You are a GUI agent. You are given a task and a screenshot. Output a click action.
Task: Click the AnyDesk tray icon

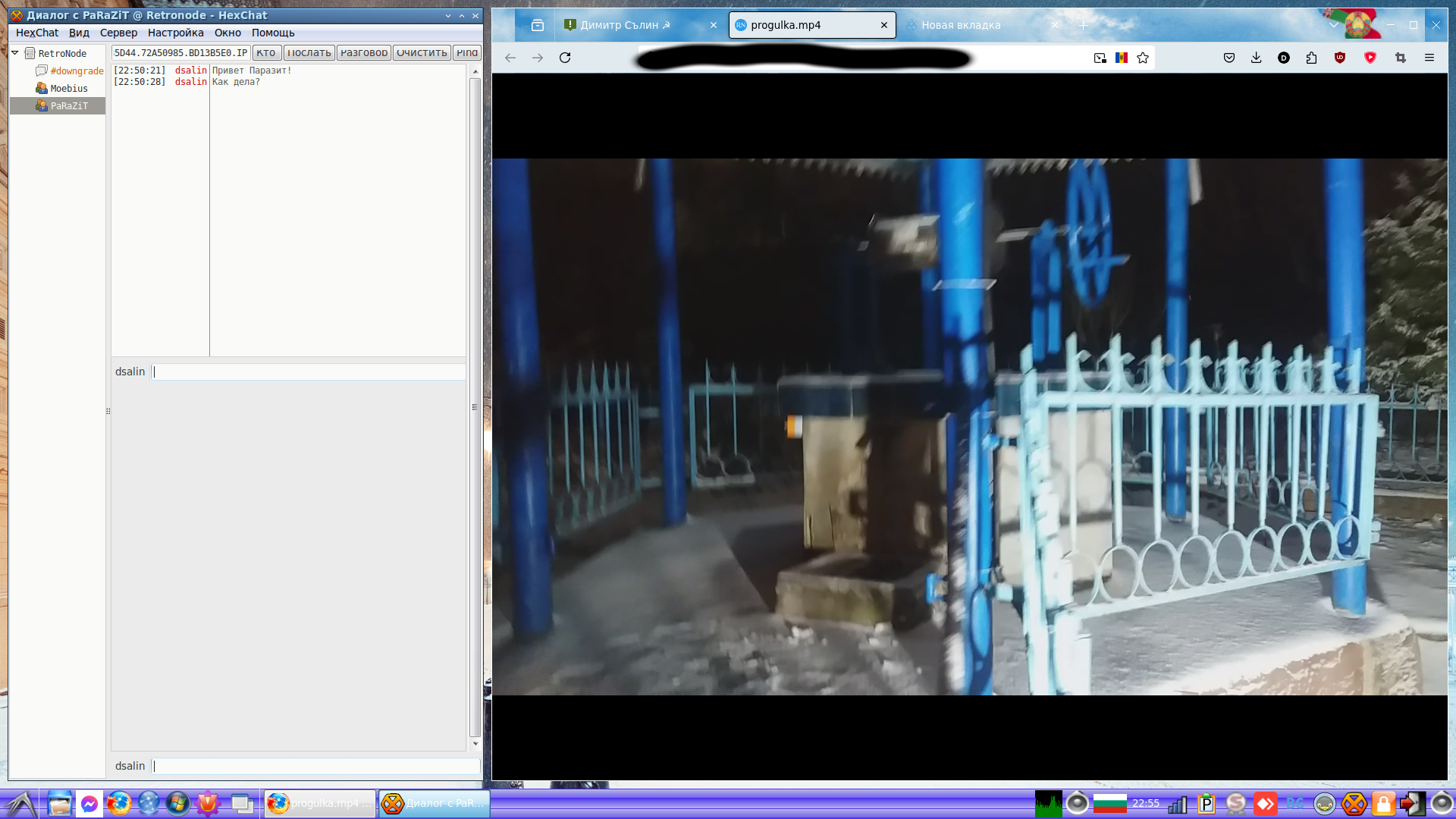point(1265,804)
